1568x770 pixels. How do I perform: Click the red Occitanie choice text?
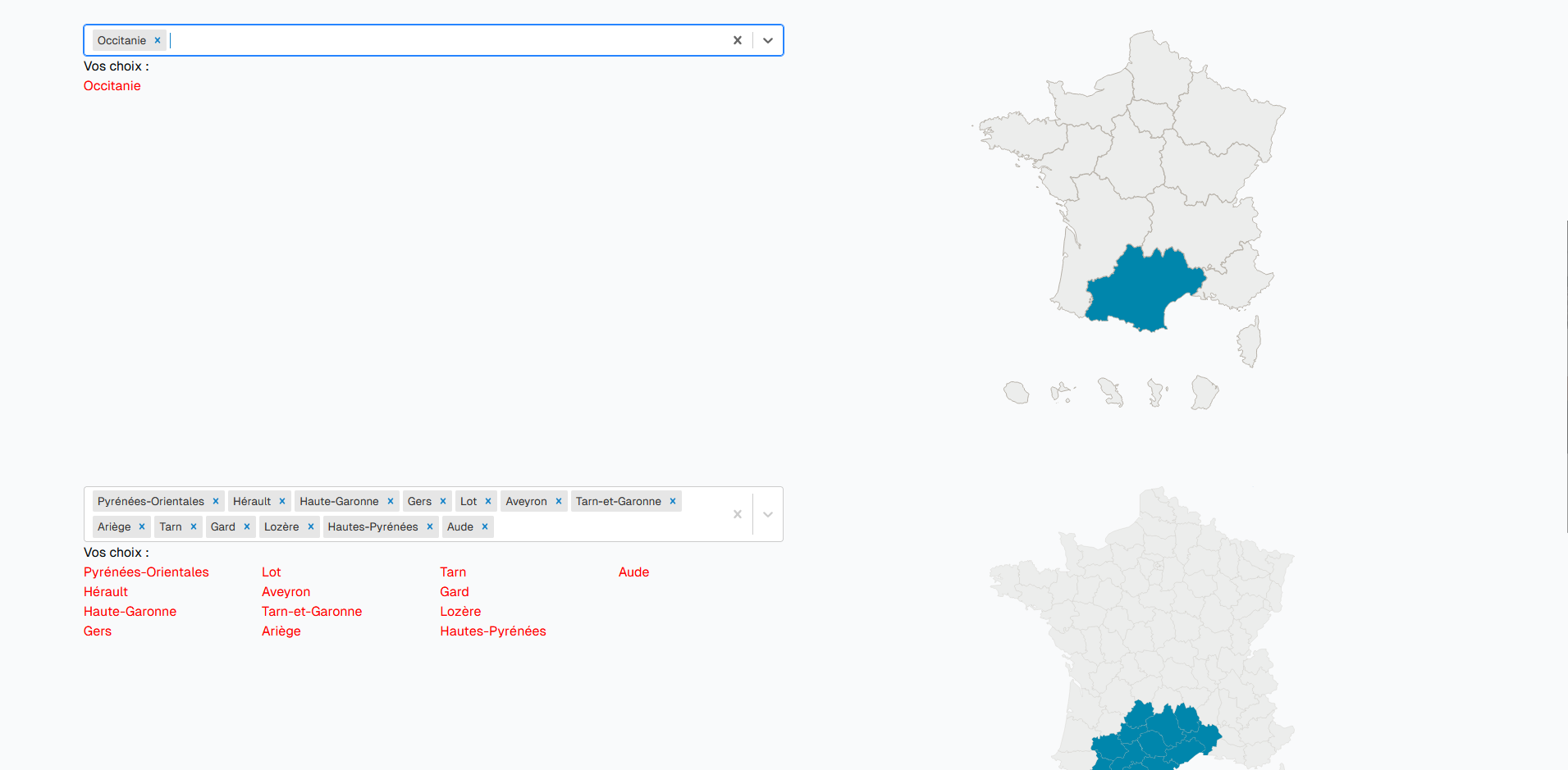click(x=112, y=86)
